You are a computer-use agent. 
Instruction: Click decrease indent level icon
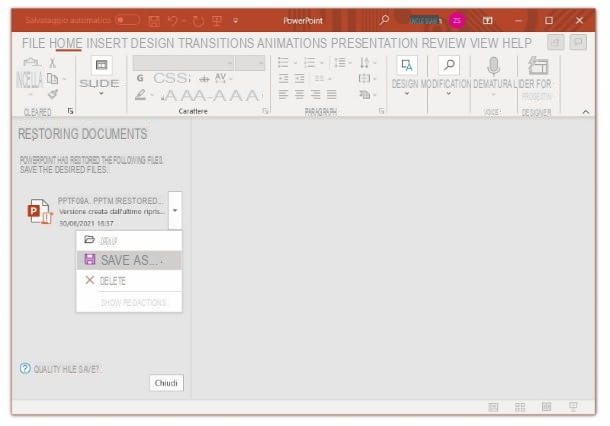tap(283, 79)
